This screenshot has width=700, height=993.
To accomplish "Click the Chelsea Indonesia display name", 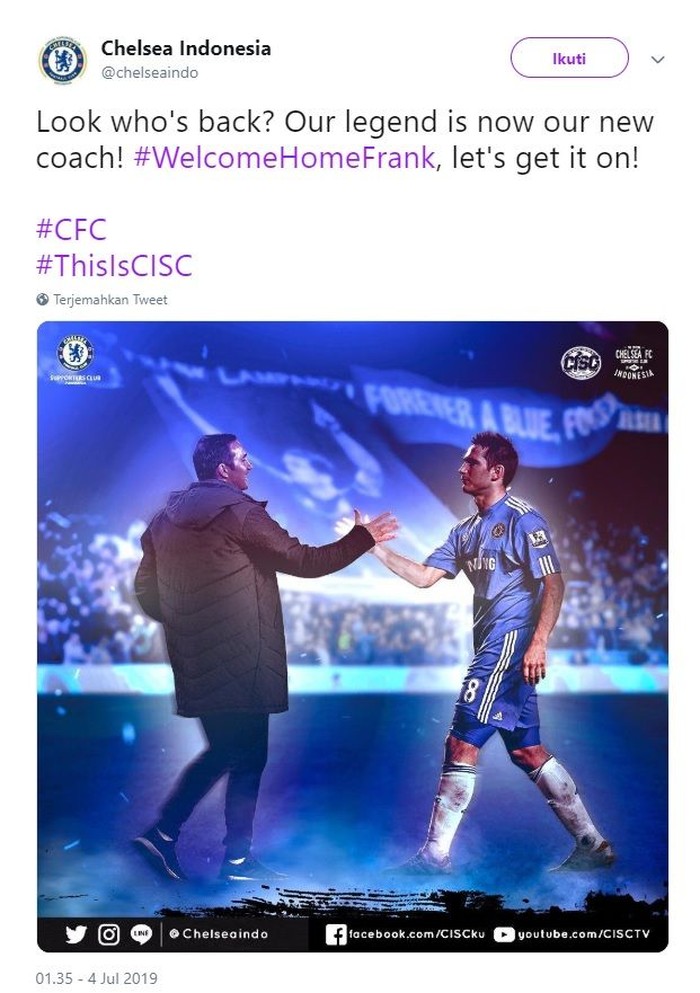I will [x=186, y=48].
